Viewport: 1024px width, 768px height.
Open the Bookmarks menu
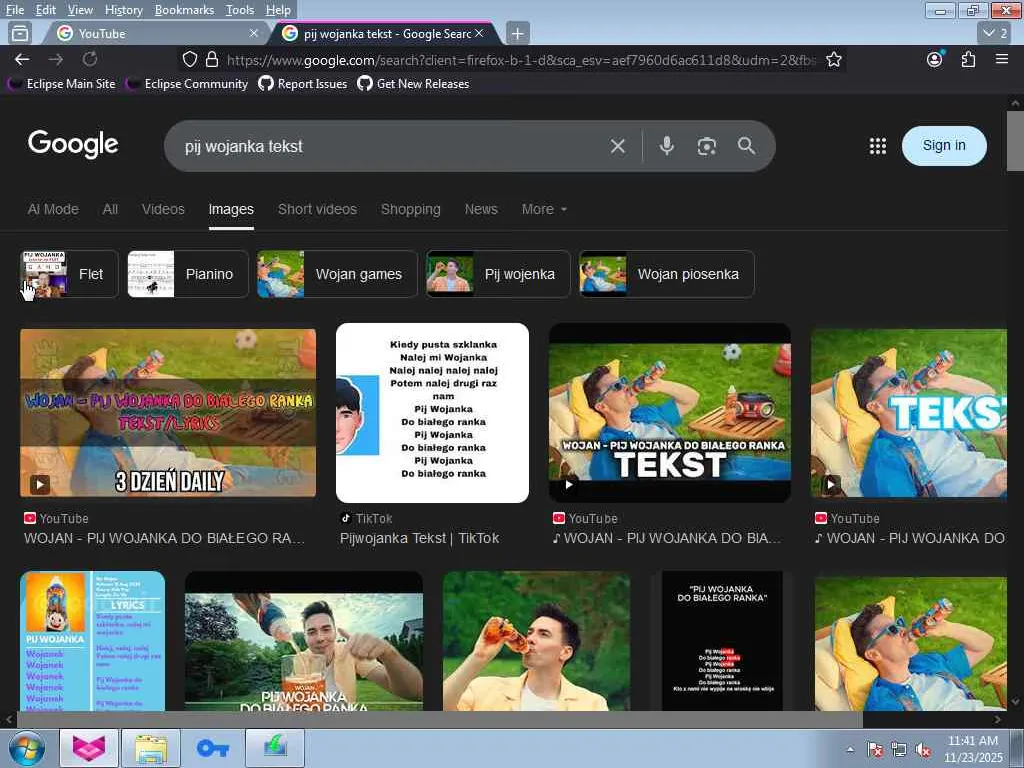(184, 10)
